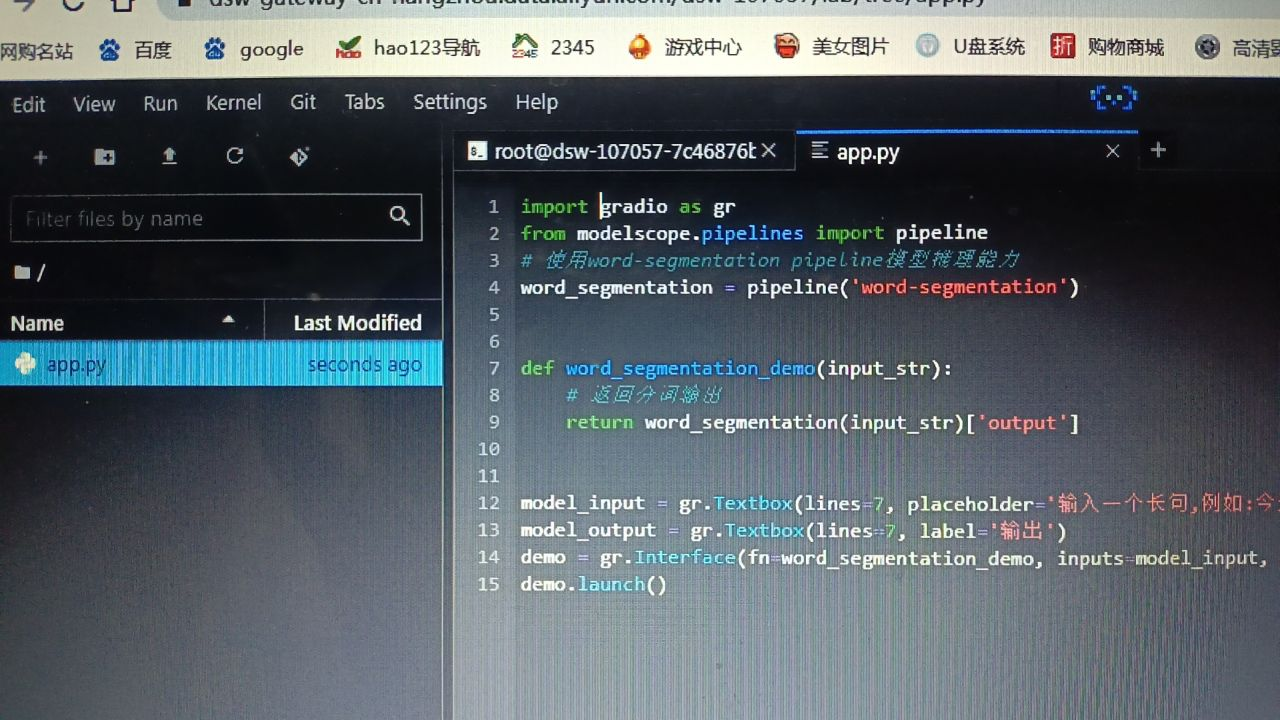Sort files by the Last Modified column

(353, 322)
